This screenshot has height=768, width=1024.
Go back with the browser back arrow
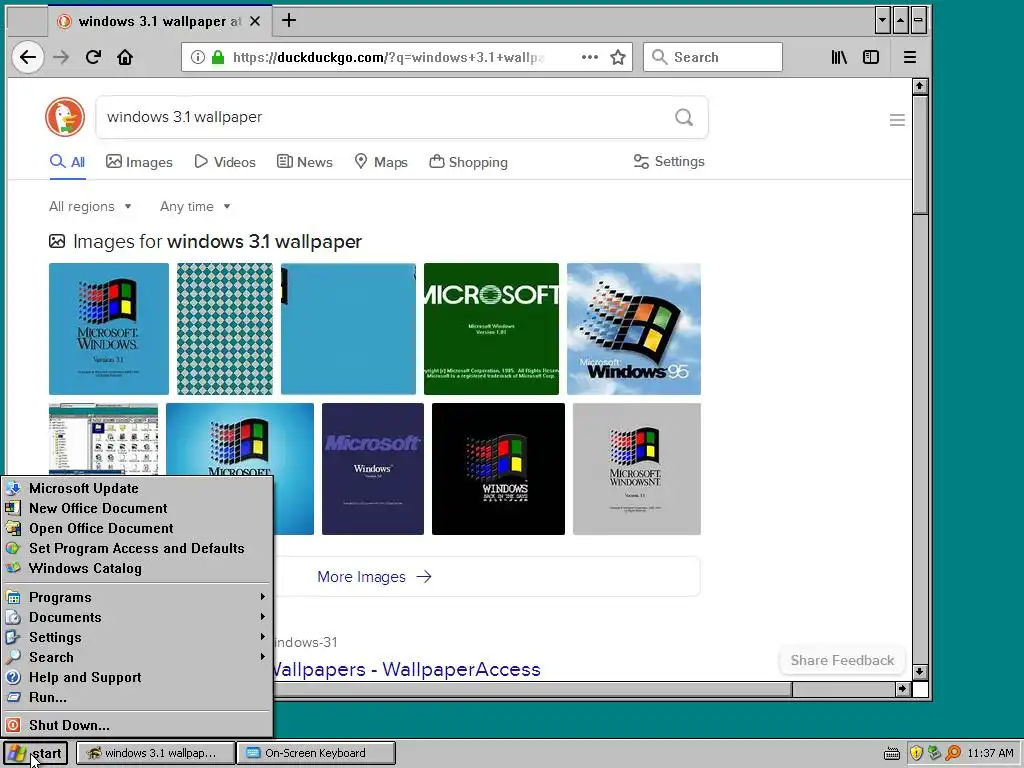28,57
